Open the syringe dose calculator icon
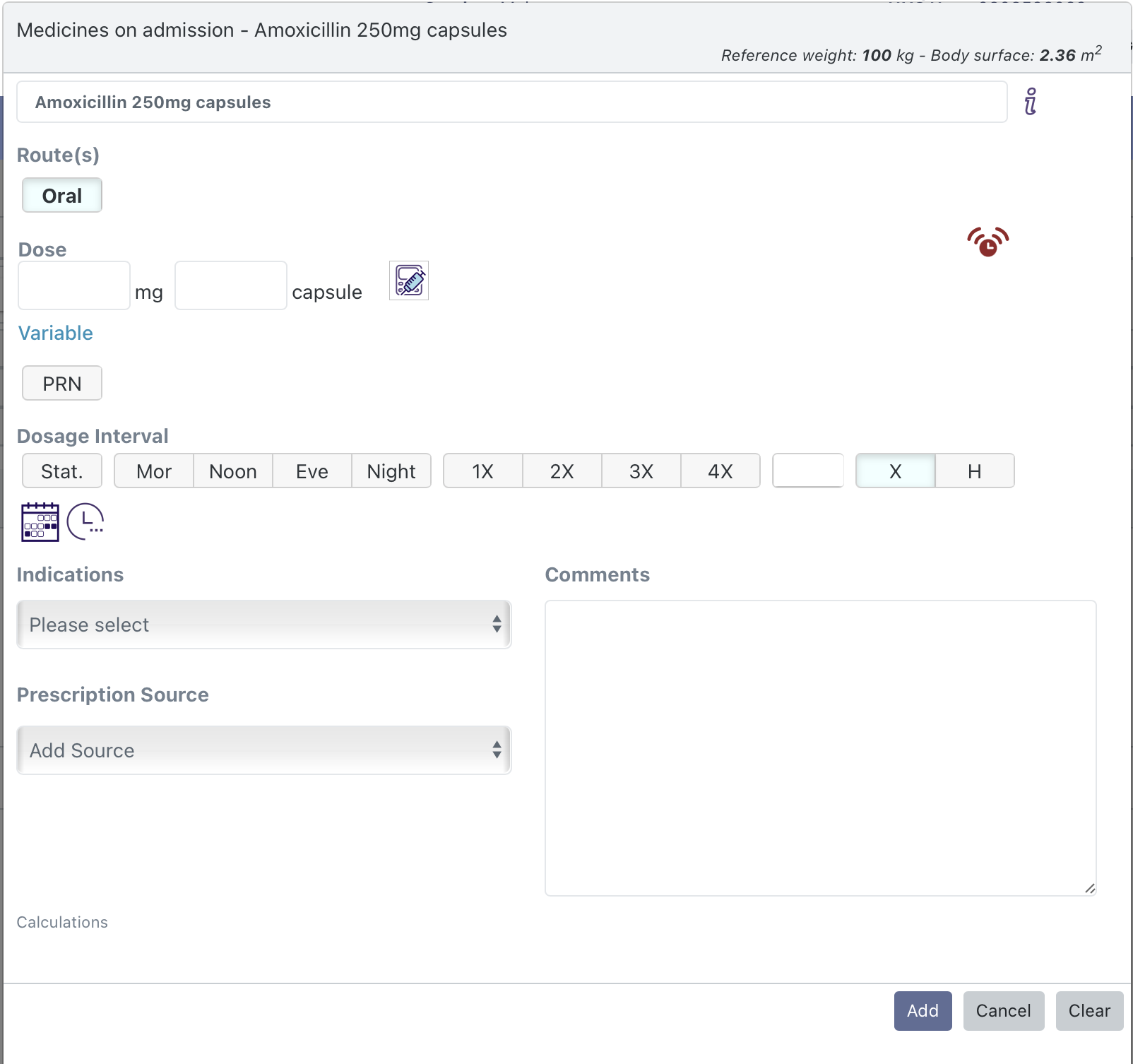Viewport: 1133px width, 1064px height. pos(409,281)
